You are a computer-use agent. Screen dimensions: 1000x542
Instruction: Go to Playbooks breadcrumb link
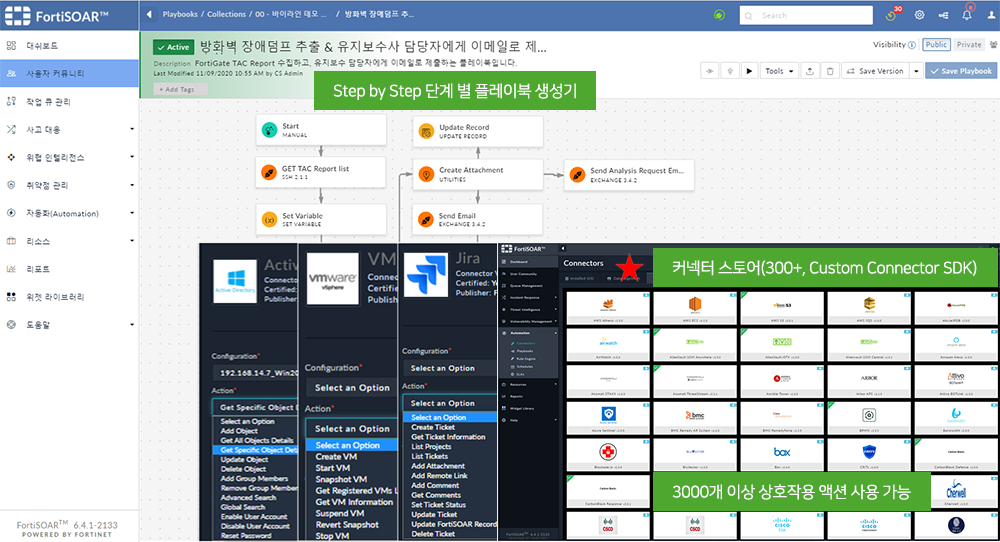(x=180, y=14)
